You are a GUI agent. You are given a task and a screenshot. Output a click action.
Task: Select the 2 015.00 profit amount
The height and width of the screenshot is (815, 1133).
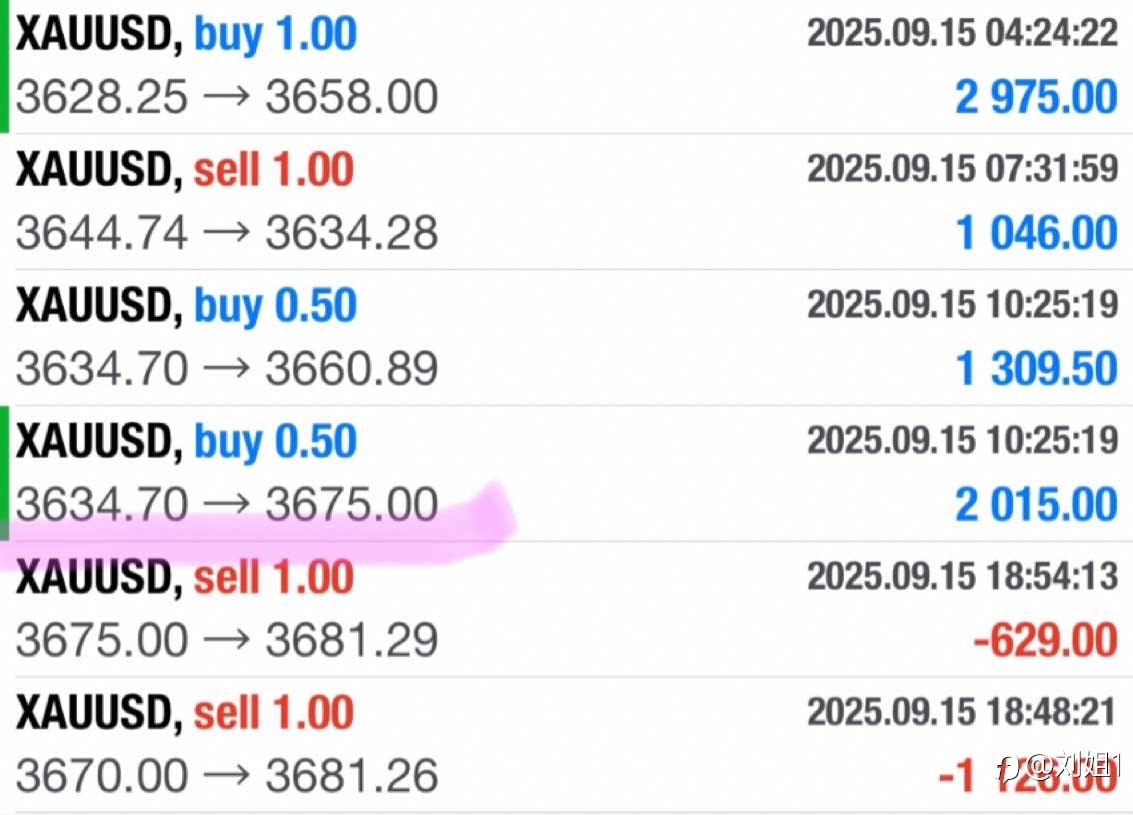[x=1036, y=504]
